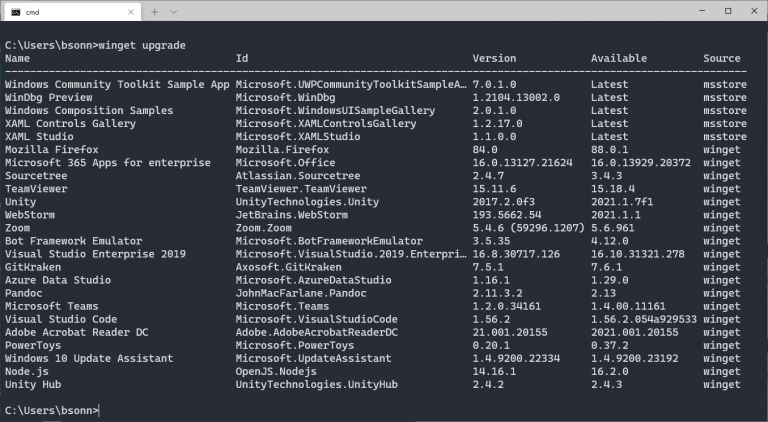Image resolution: width=768 pixels, height=422 pixels.
Task: Click Zoom version '5.4.6 (59296.1207)'
Action: pyautogui.click(x=528, y=228)
